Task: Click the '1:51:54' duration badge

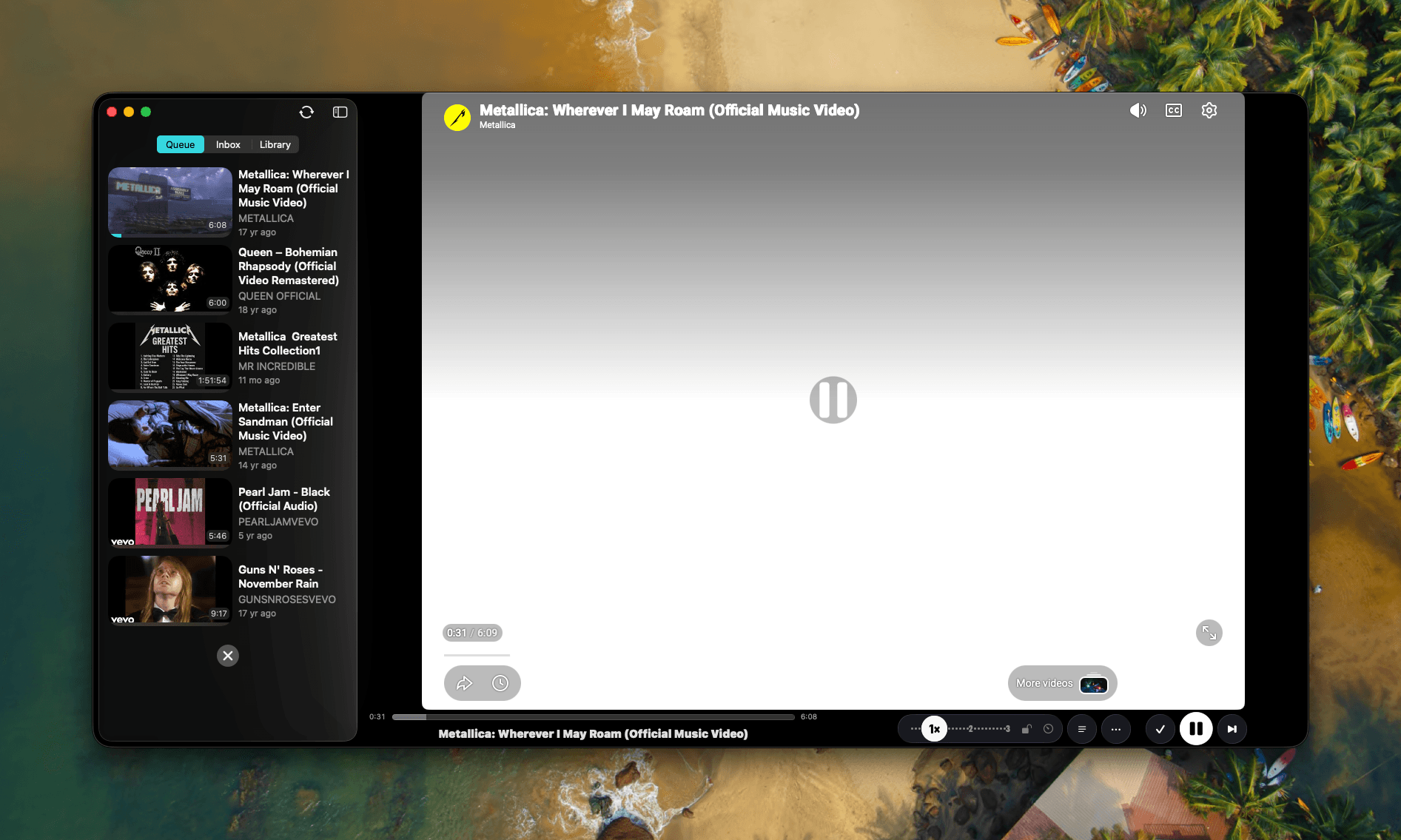Action: pos(212,380)
